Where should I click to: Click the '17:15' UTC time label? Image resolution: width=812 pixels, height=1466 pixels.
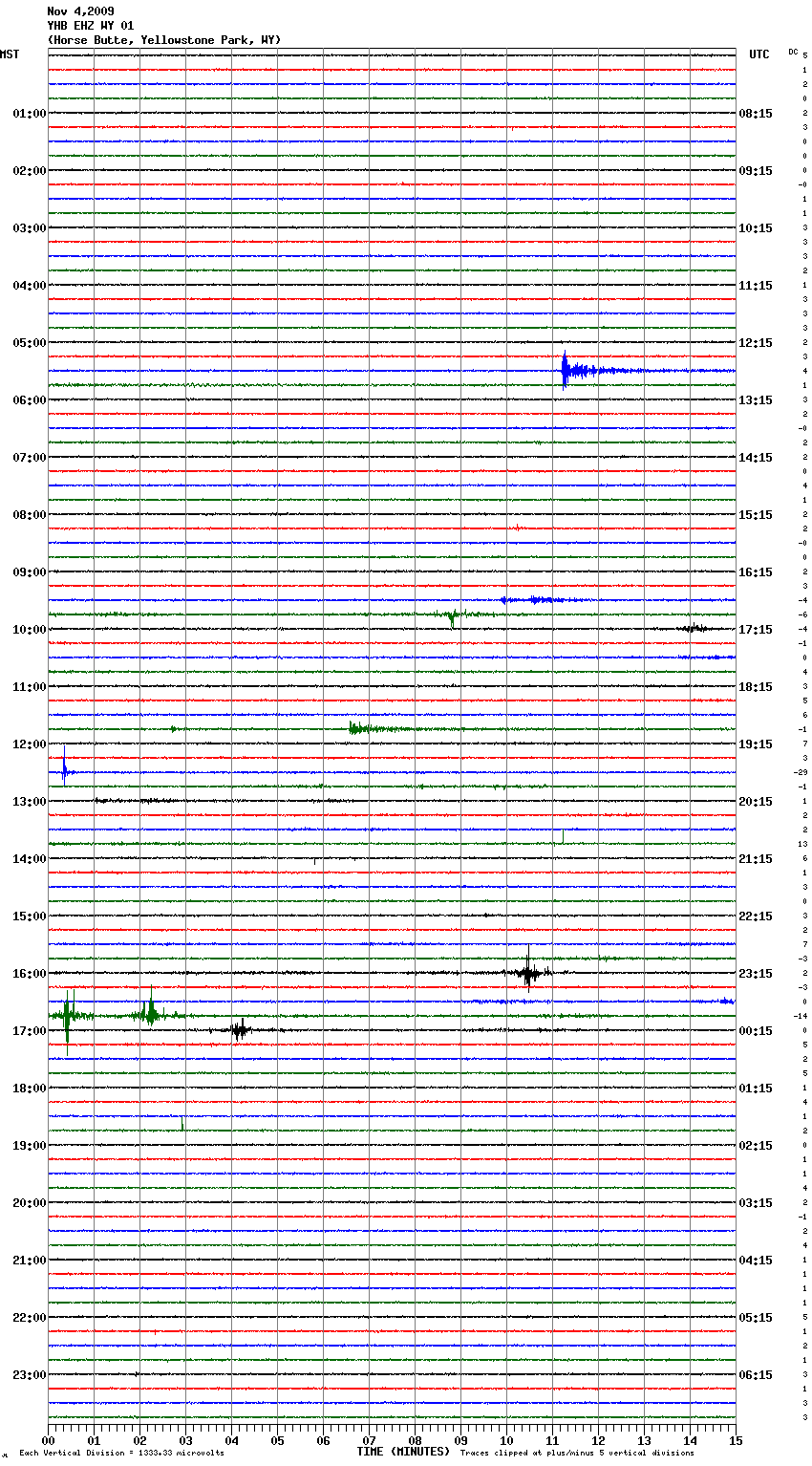(756, 630)
